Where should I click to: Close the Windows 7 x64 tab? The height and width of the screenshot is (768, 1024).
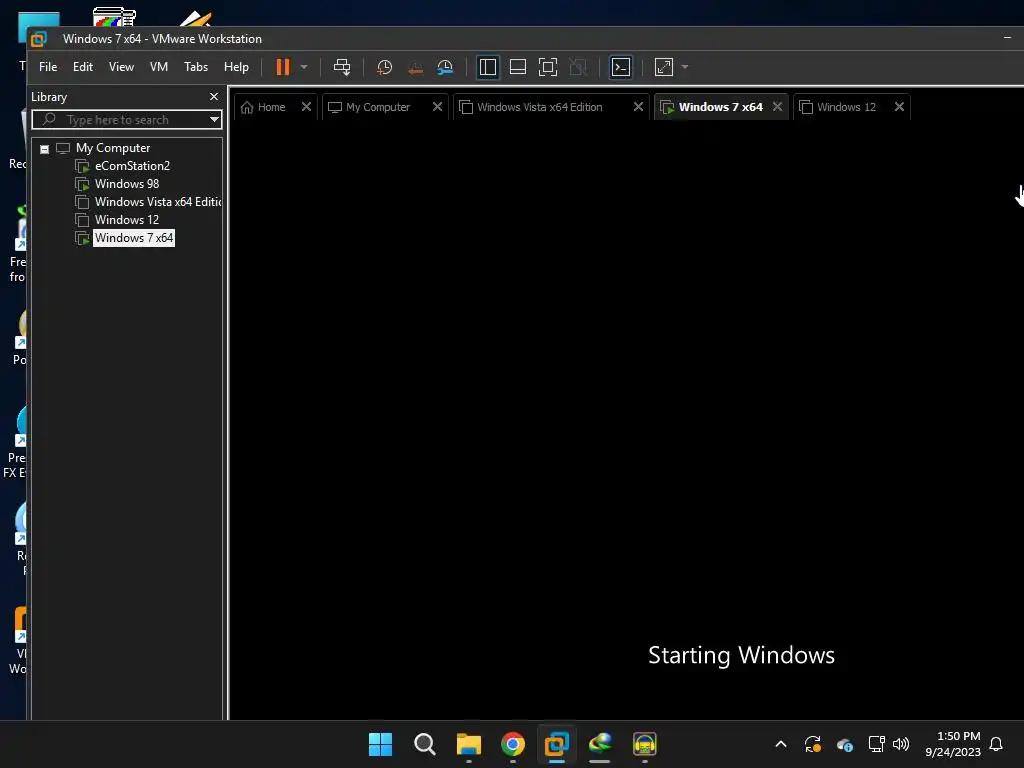click(x=777, y=106)
